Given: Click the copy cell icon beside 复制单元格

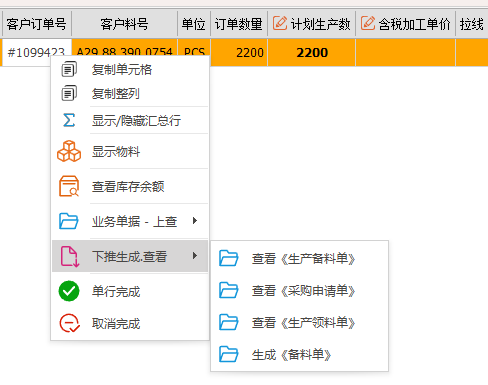Looking at the screenshot, I should click(69, 69).
